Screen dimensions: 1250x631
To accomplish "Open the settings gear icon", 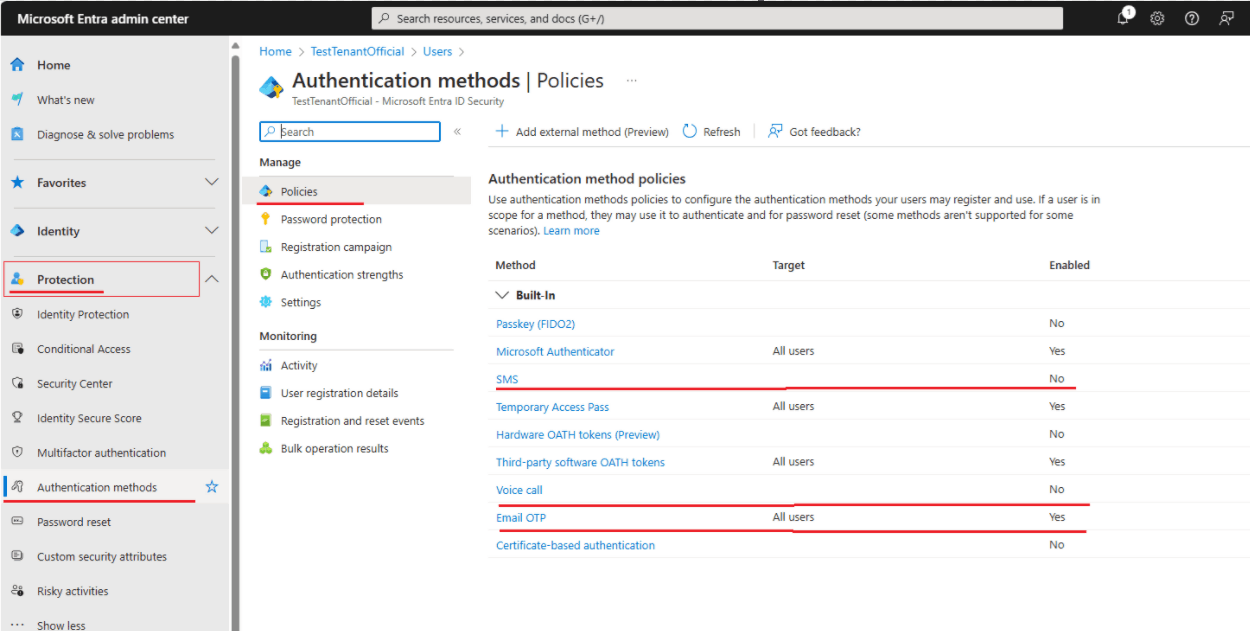I will [x=1157, y=18].
